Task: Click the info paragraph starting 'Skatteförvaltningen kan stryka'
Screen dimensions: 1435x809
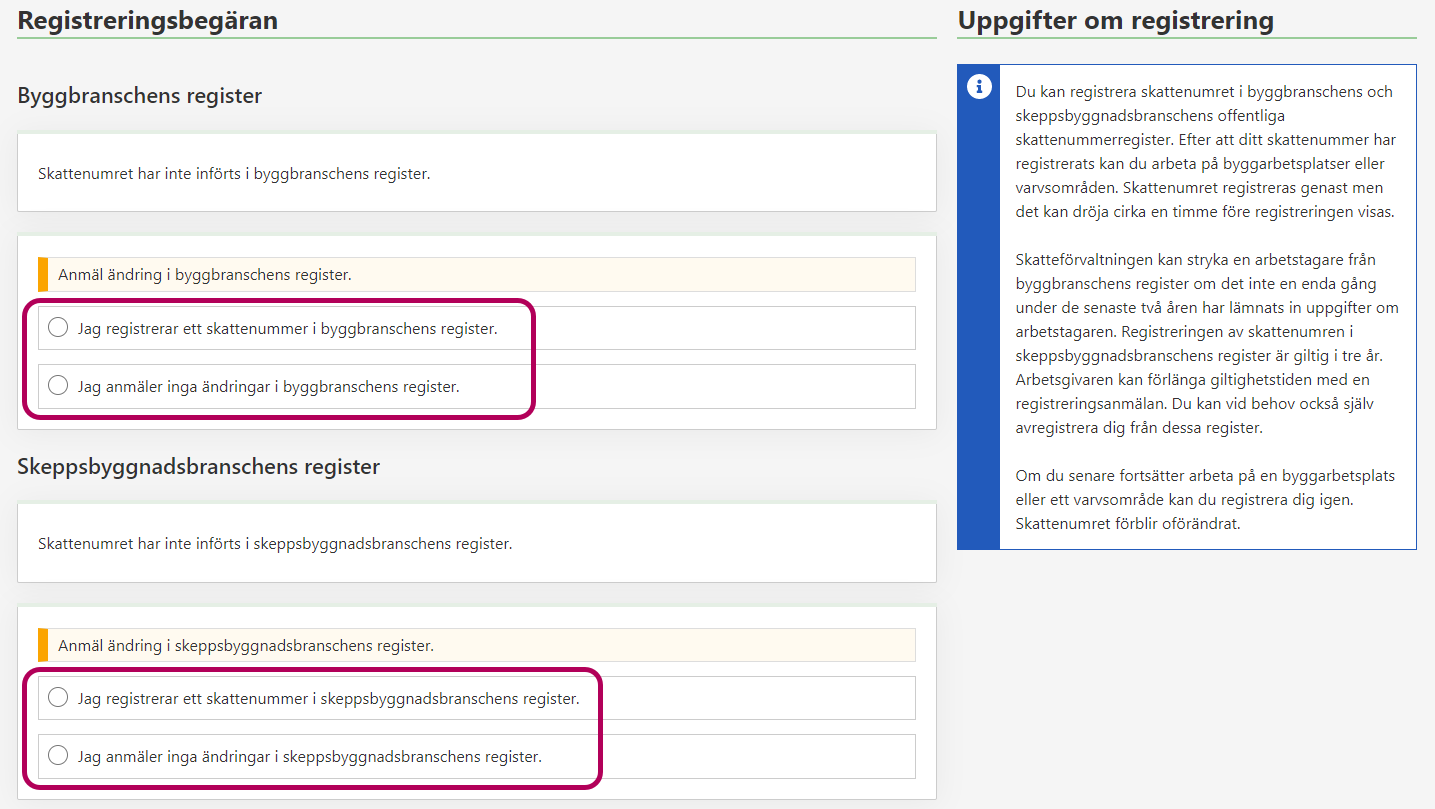Action: pyautogui.click(x=1204, y=343)
